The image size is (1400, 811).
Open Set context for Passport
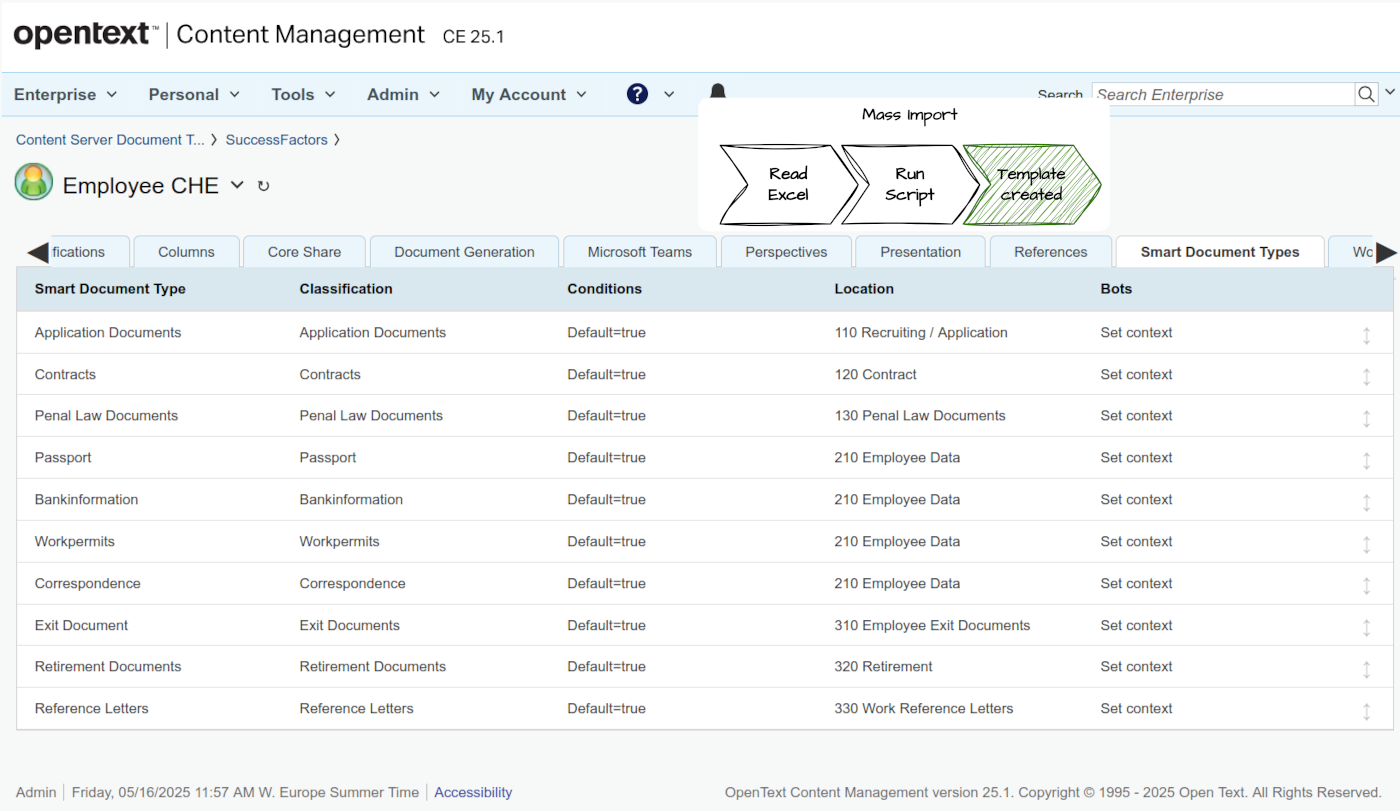click(1136, 457)
